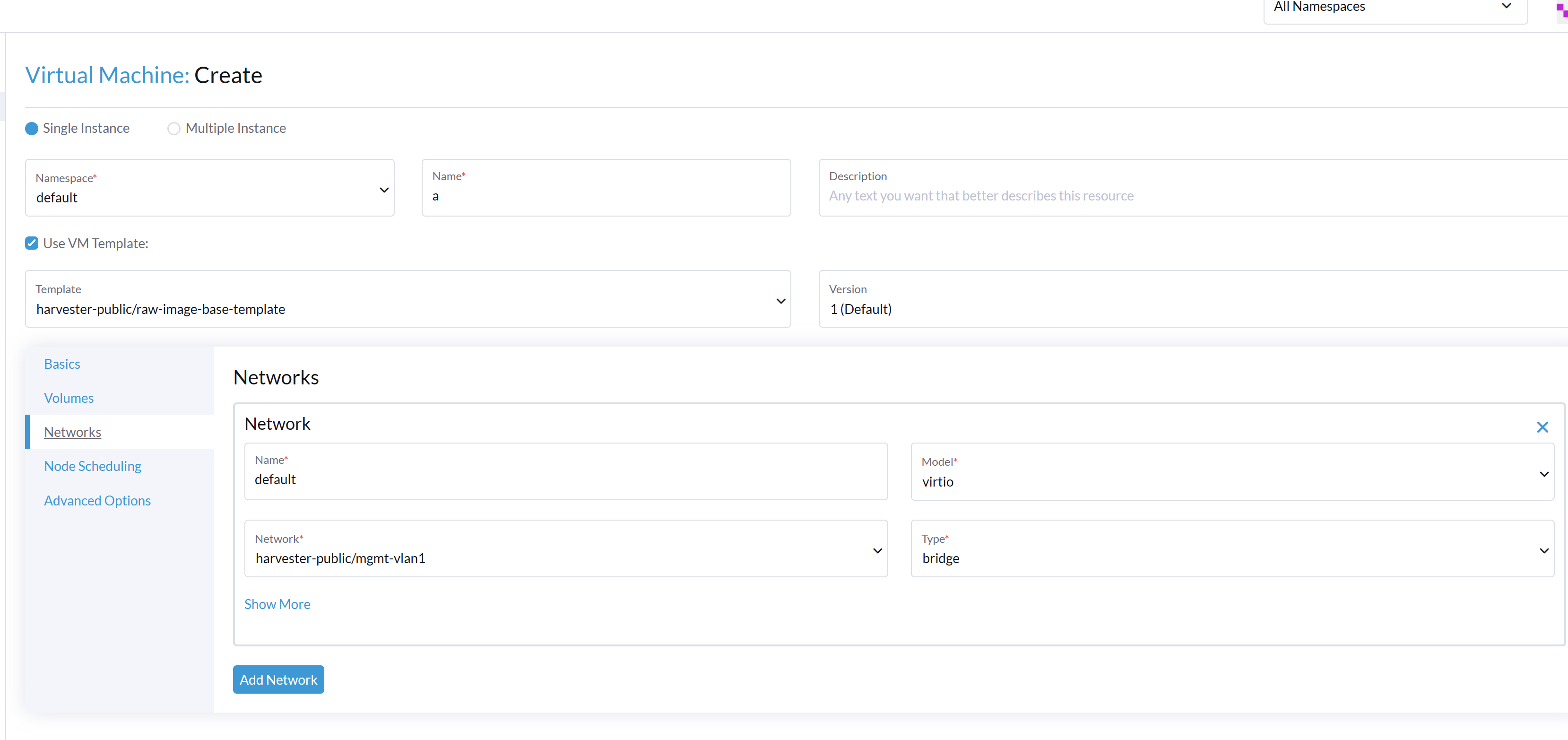Viewport: 1568px width, 740px height.
Task: Select Single Instance radio button
Action: pos(32,129)
